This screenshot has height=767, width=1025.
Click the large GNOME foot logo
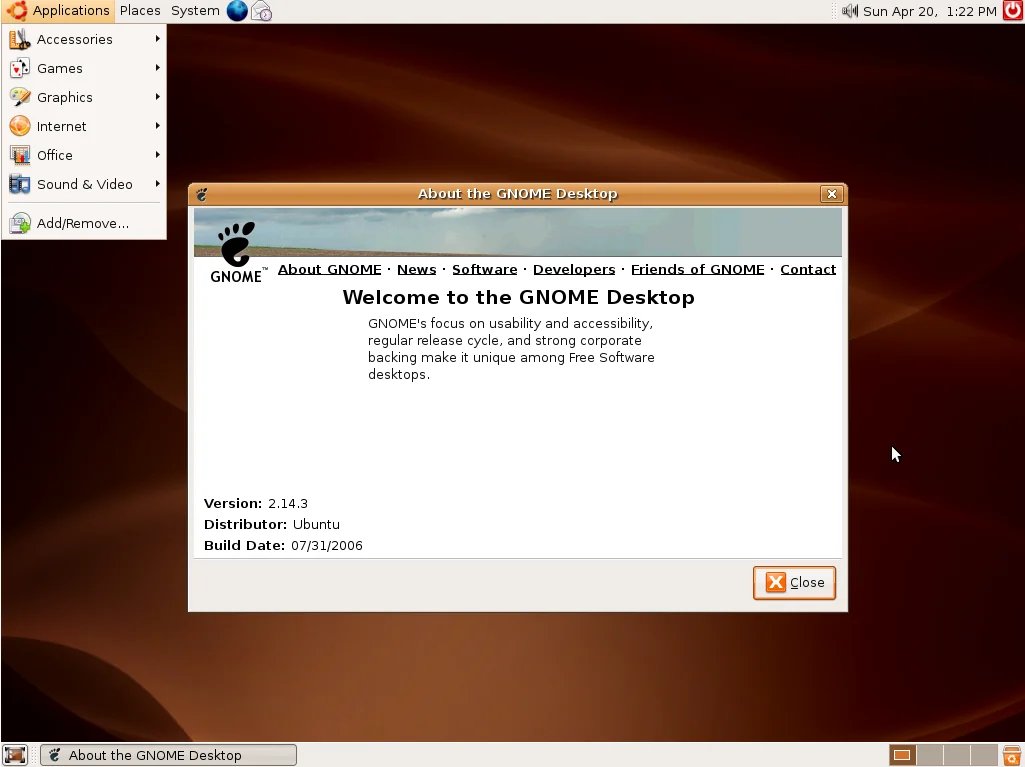237,243
